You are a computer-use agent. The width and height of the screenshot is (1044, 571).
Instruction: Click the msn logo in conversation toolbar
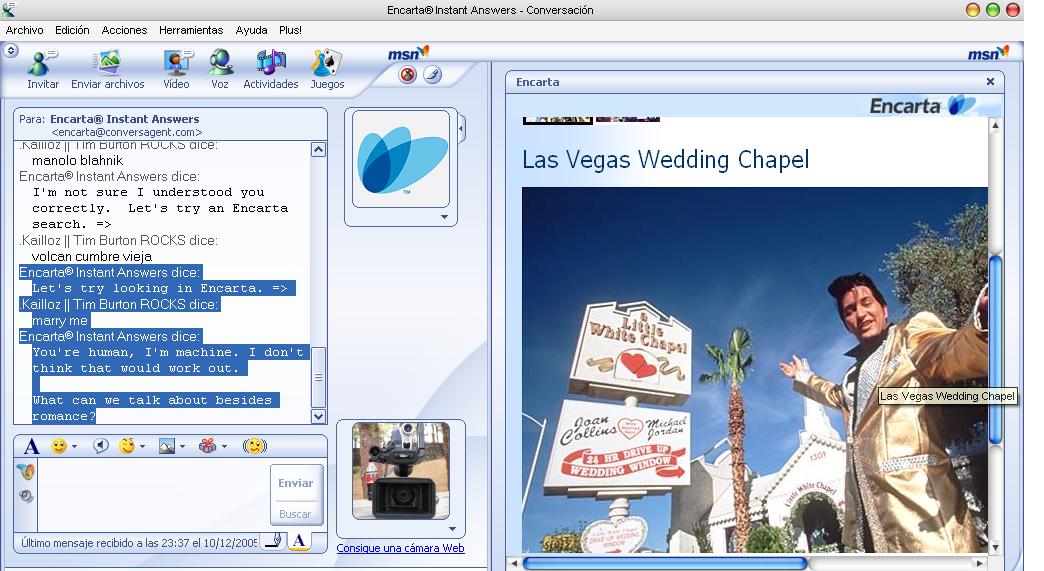click(x=408, y=53)
